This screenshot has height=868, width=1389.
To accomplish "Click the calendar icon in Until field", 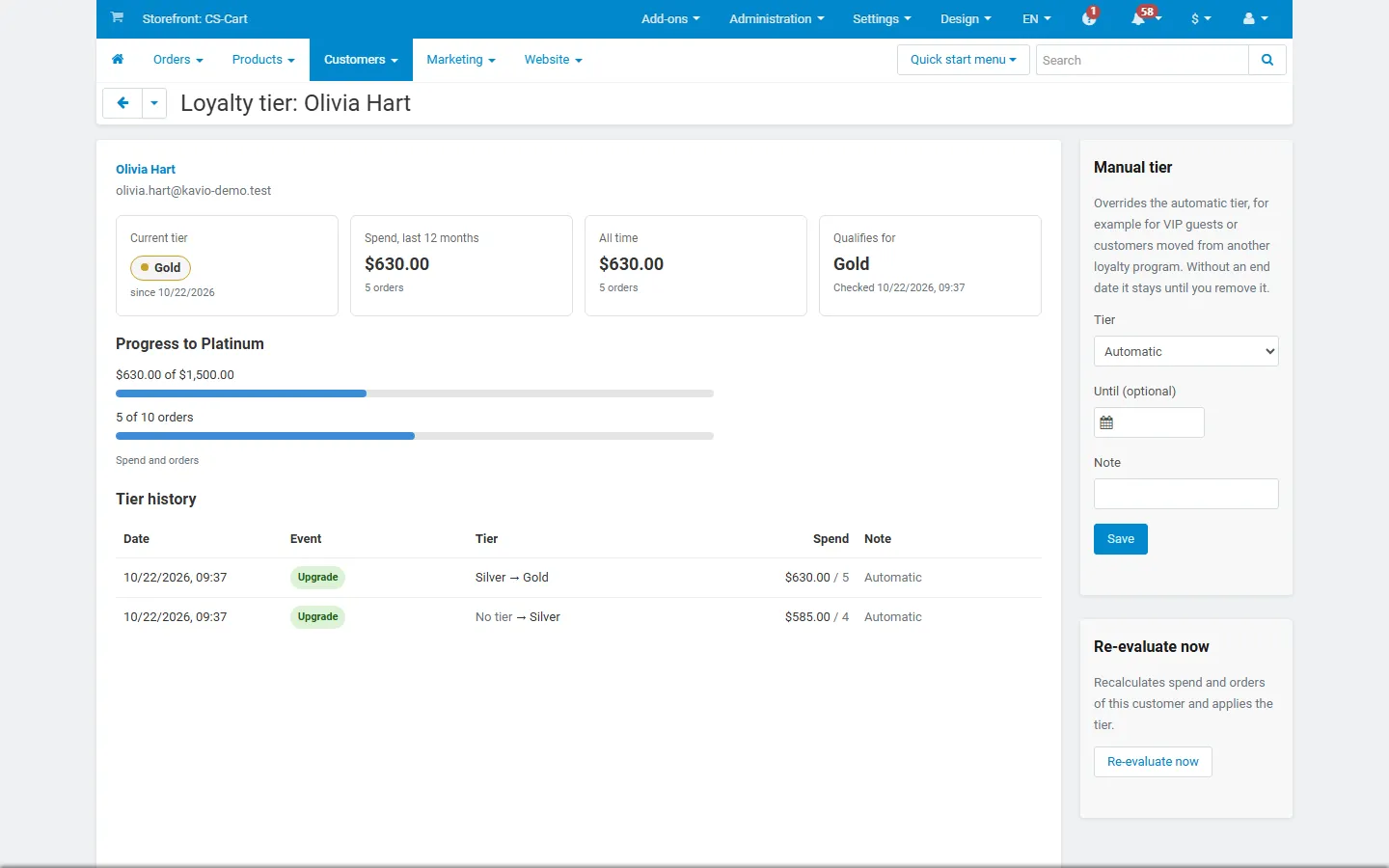I will coord(1106,422).
